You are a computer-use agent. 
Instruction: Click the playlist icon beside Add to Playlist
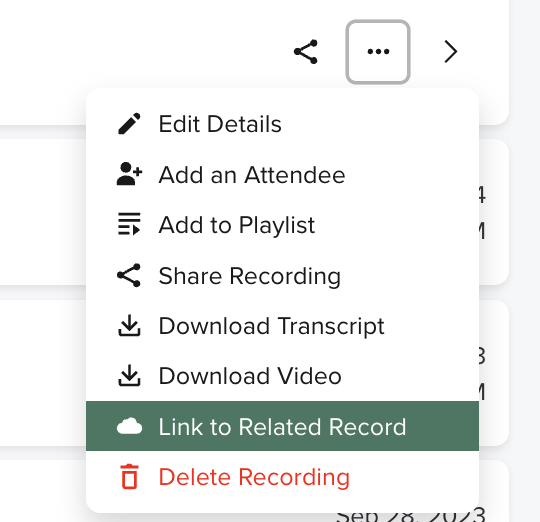pyautogui.click(x=129, y=224)
